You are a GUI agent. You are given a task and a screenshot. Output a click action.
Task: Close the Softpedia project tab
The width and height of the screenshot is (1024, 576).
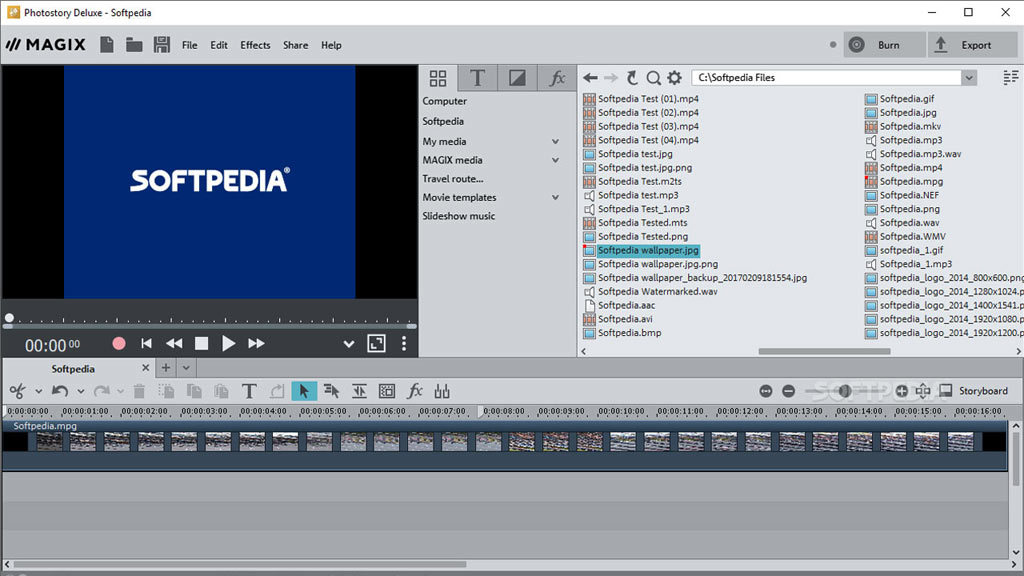click(146, 368)
